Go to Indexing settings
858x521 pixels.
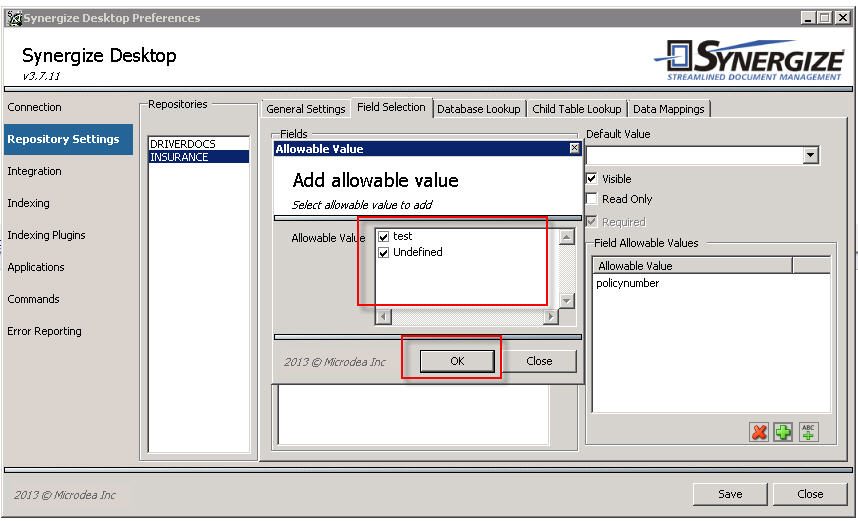tap(28, 203)
